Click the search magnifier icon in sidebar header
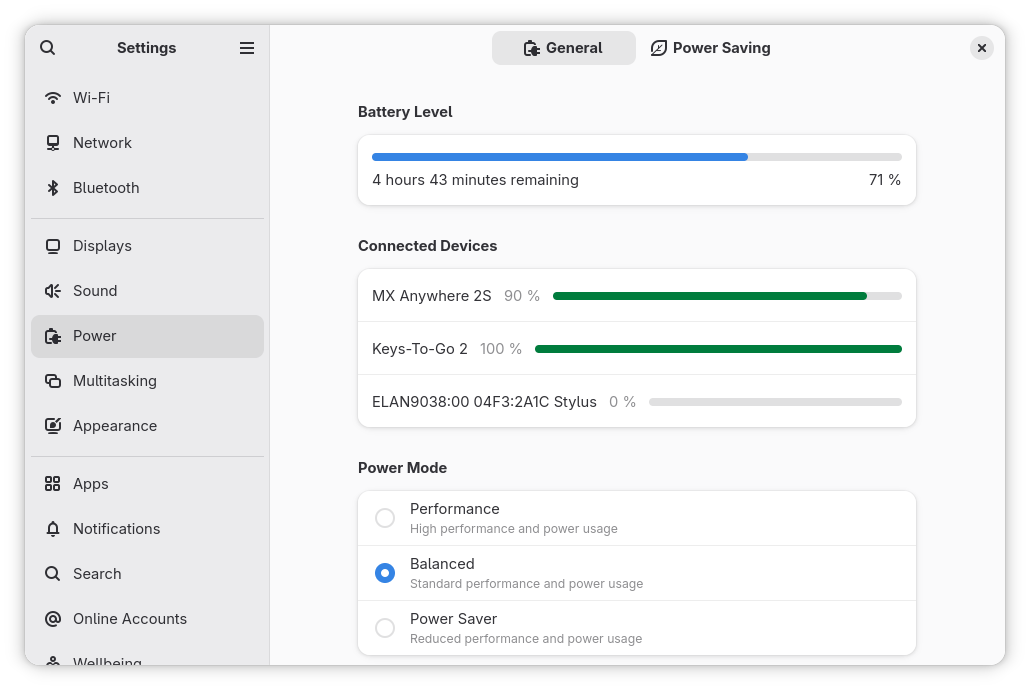 point(47,48)
